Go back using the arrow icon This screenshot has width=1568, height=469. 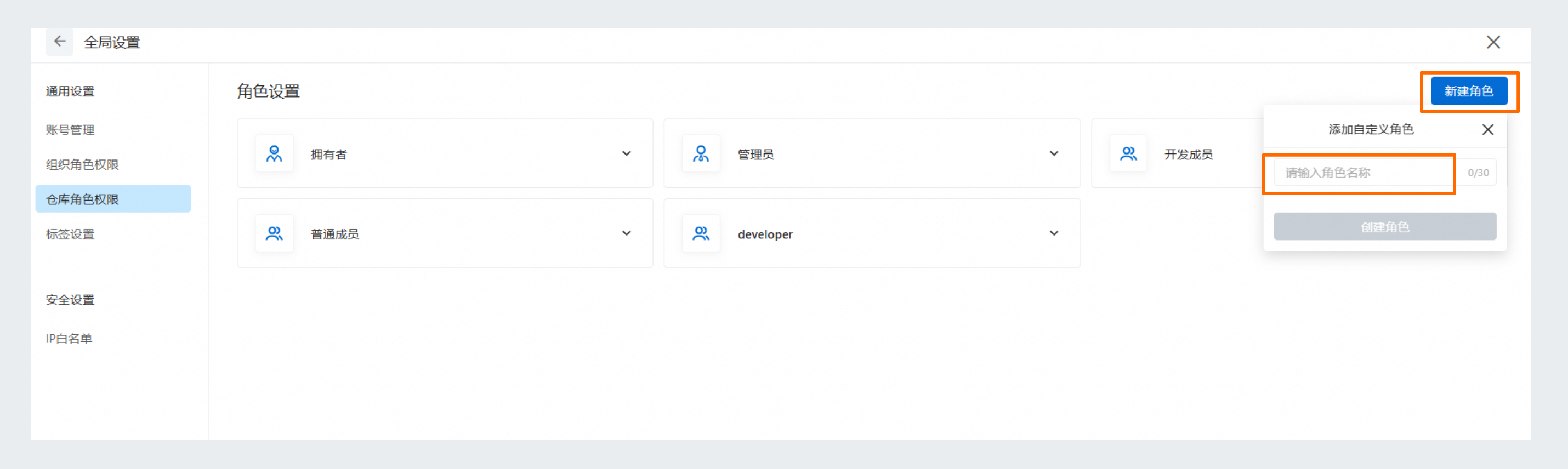[60, 42]
